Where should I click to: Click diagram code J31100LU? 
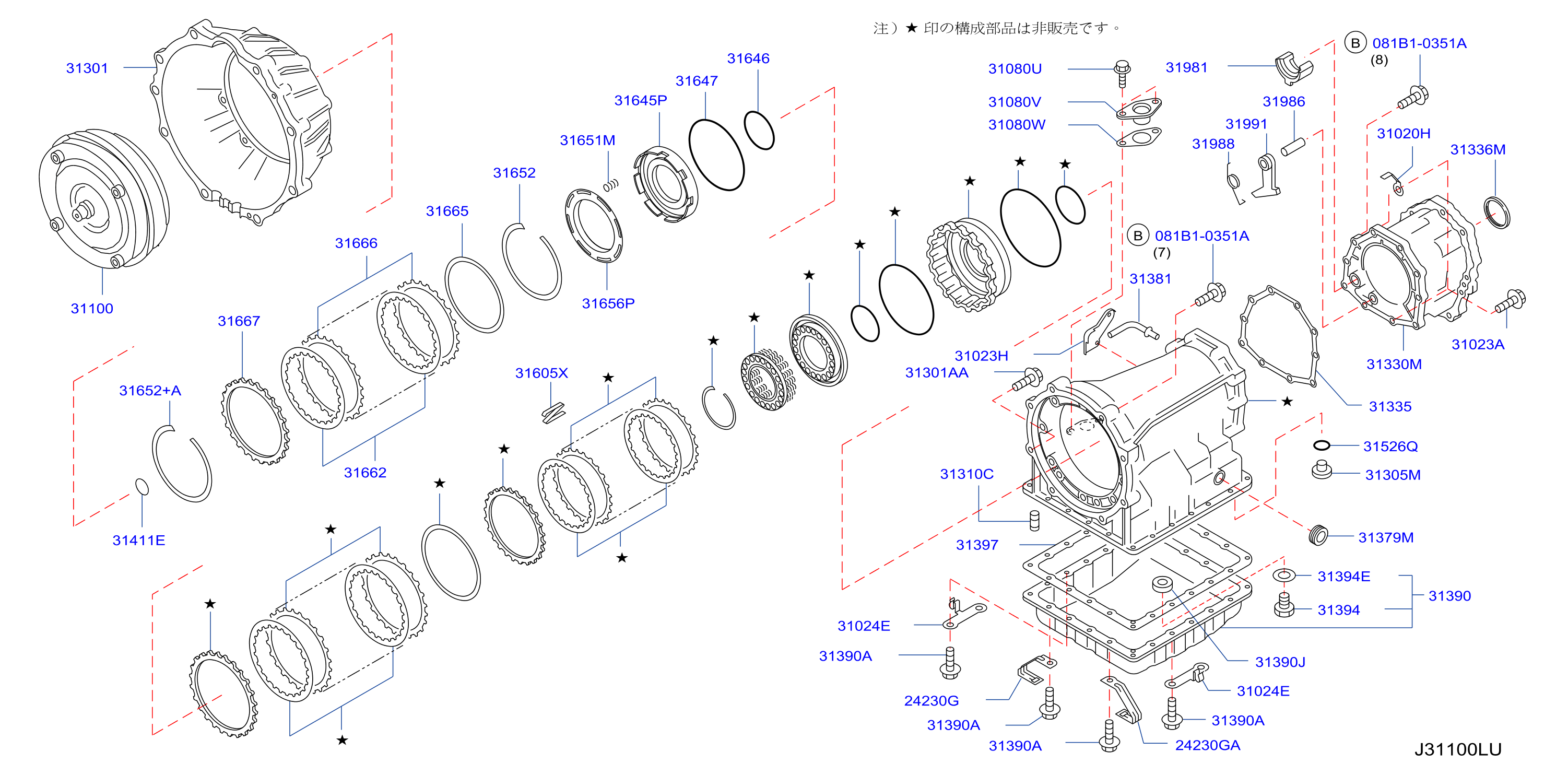tap(1457, 749)
